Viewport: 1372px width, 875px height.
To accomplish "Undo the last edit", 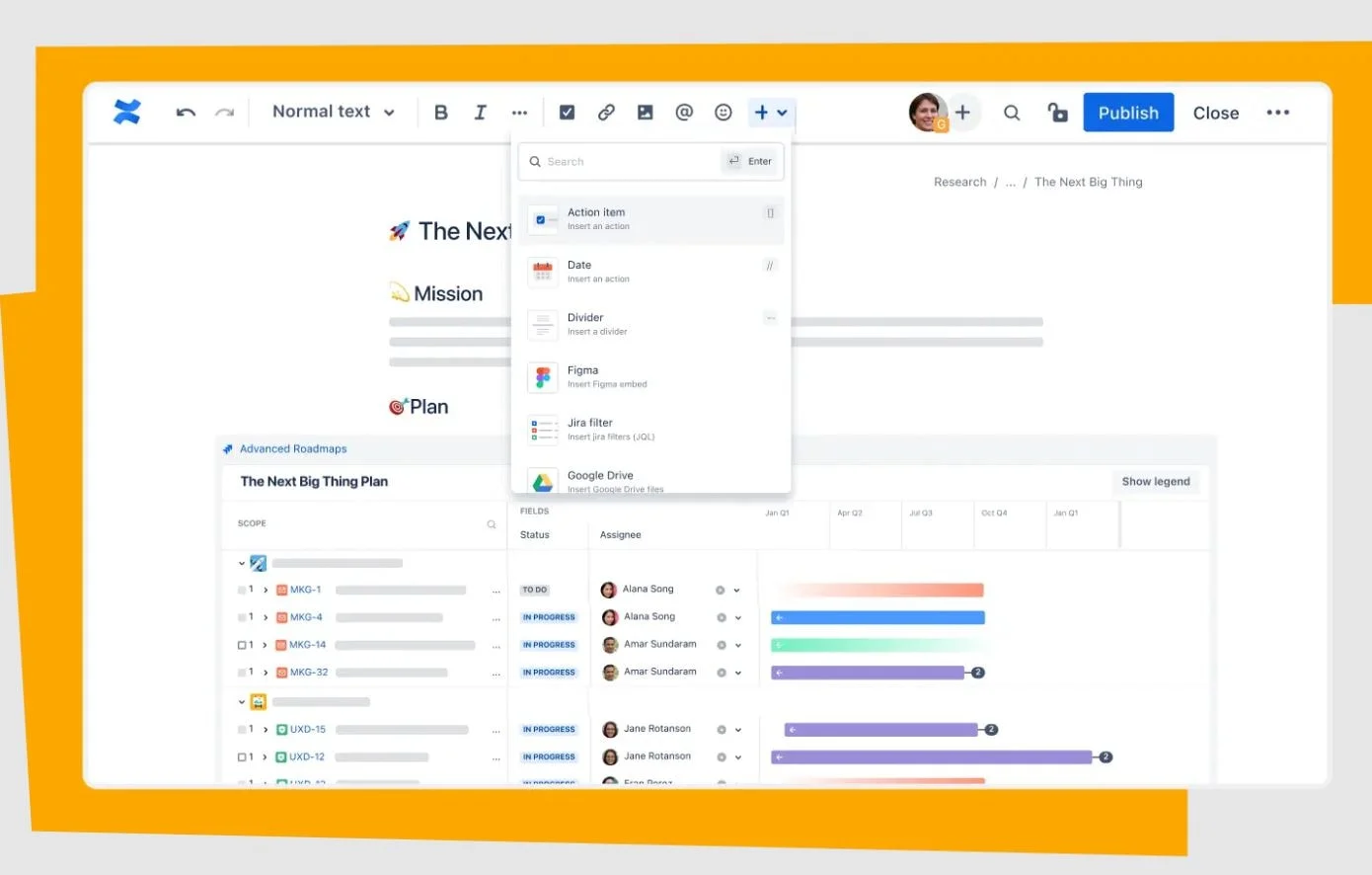I will 186,112.
